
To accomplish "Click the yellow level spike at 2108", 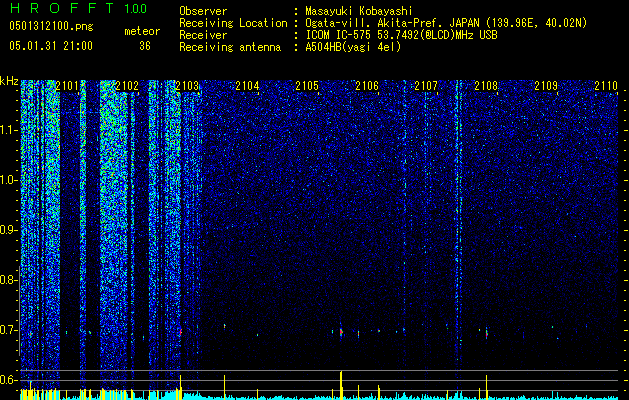I will click(x=487, y=387).
